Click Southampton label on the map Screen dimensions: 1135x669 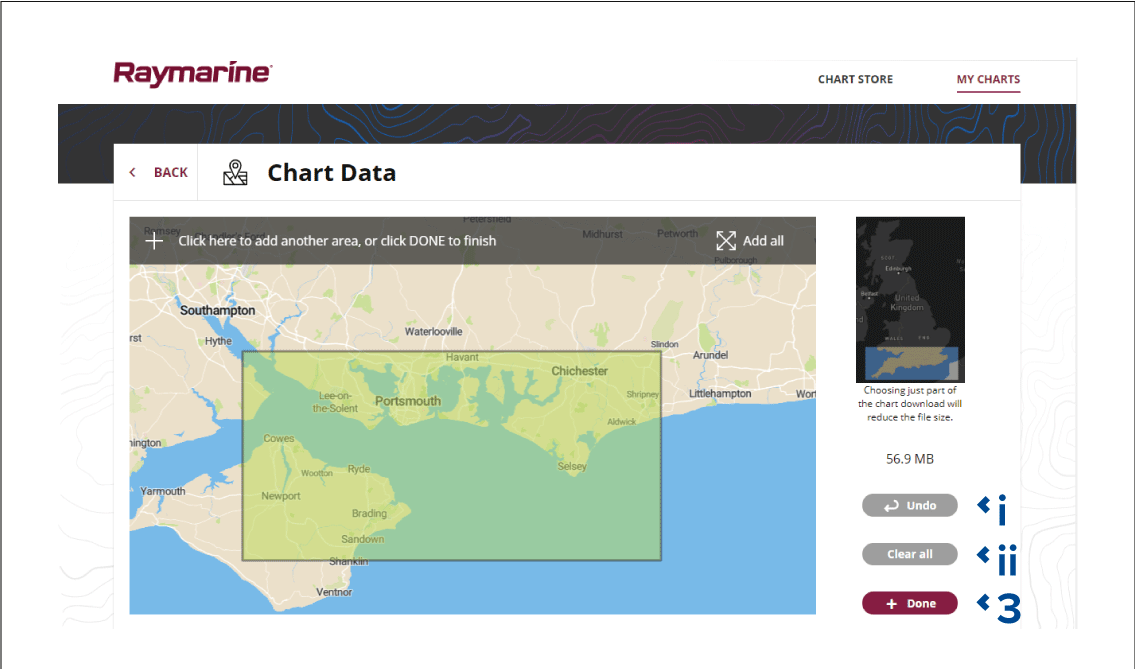[x=217, y=311]
